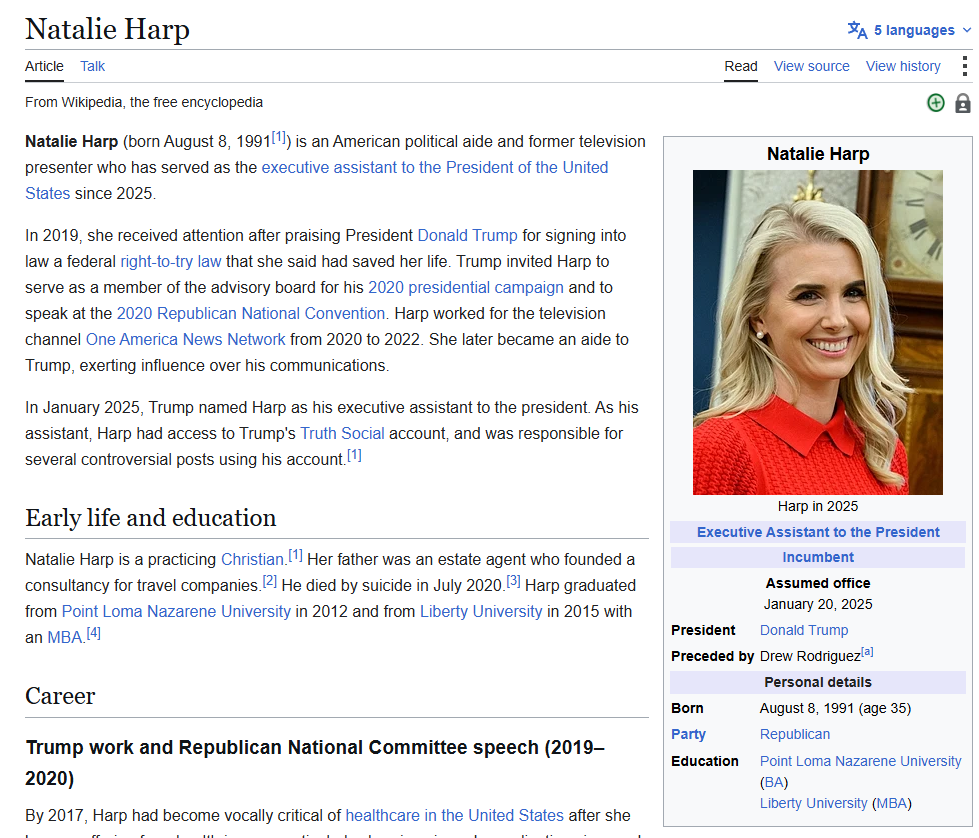The image size is (979, 838).
Task: Click the 'Drew Rodriguez' predecessor name
Action: point(810,656)
